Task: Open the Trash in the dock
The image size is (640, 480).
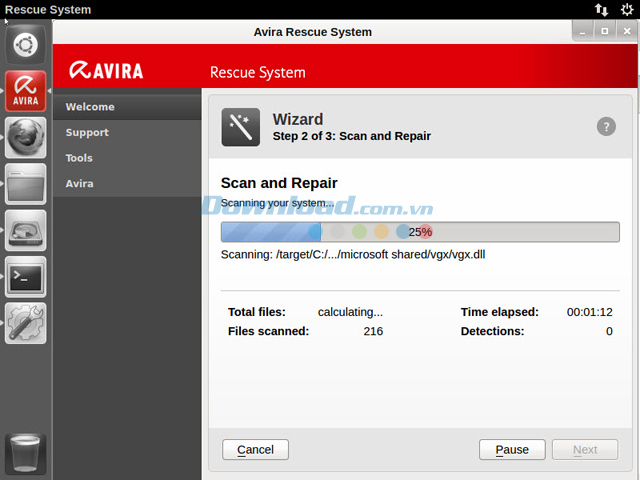Action: click(25, 455)
